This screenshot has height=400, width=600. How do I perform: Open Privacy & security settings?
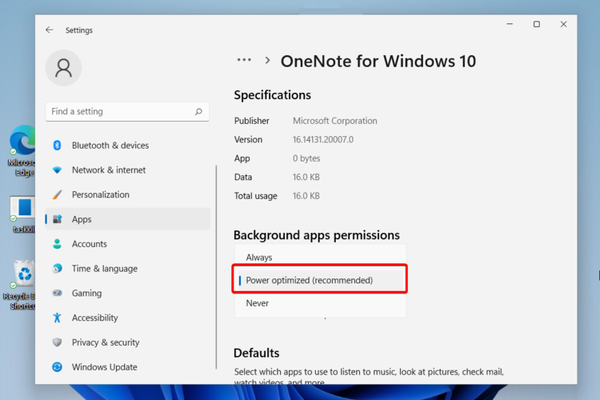pos(105,342)
